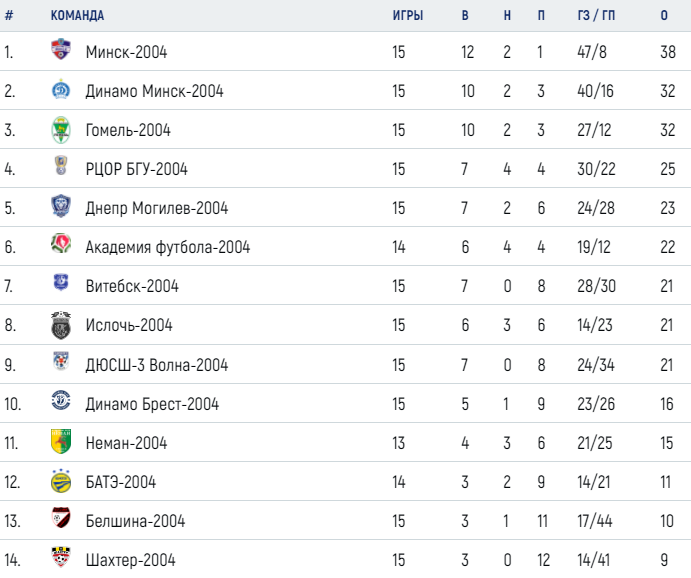Screen dimensions: 691x578
Task: Click the Минск-2004 team crest icon
Action: [x=61, y=49]
